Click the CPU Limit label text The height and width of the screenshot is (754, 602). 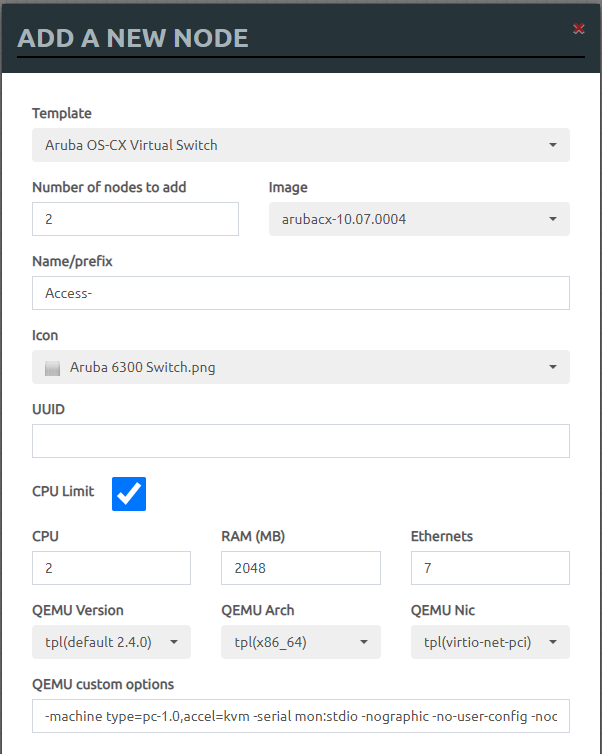[63, 491]
